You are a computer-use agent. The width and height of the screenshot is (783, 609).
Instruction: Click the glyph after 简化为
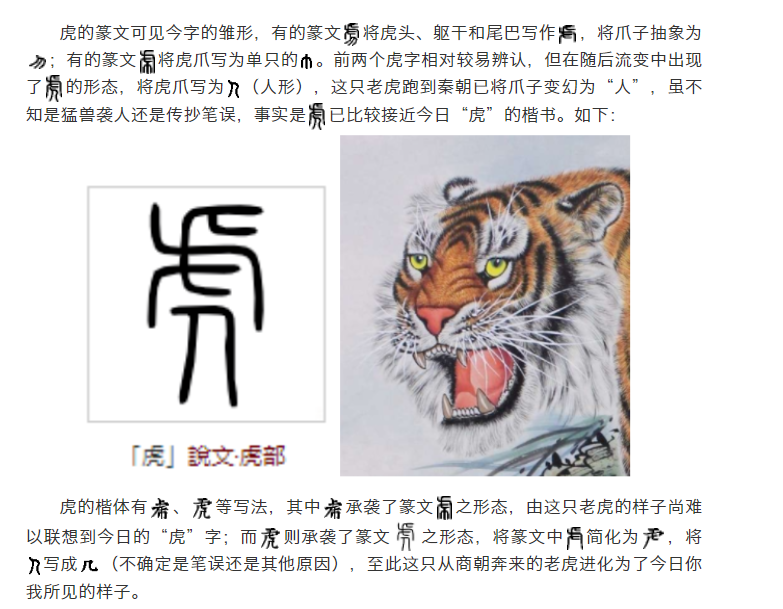[x=653, y=537]
